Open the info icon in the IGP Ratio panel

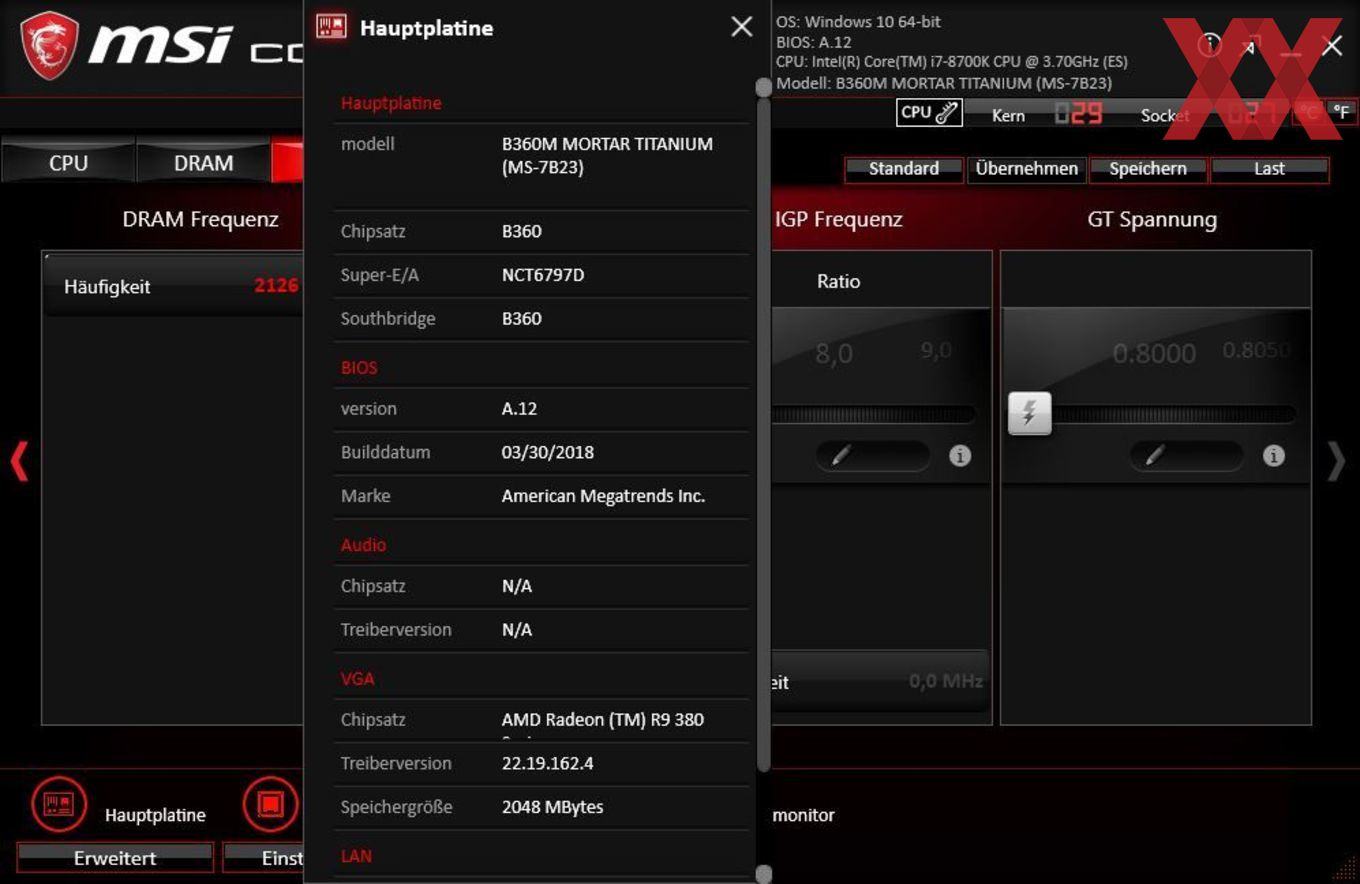[959, 456]
